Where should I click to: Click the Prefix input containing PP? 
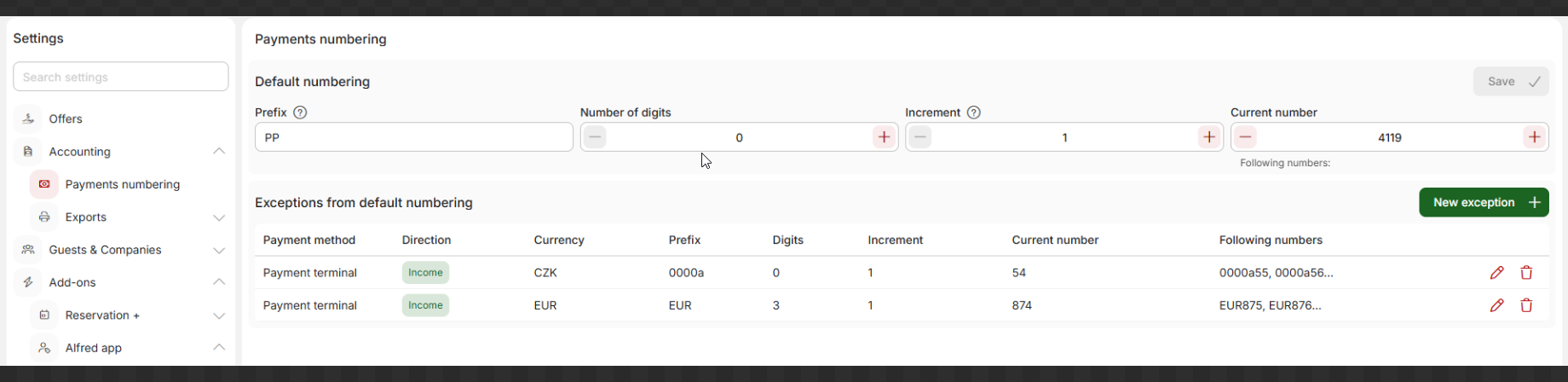[x=413, y=137]
